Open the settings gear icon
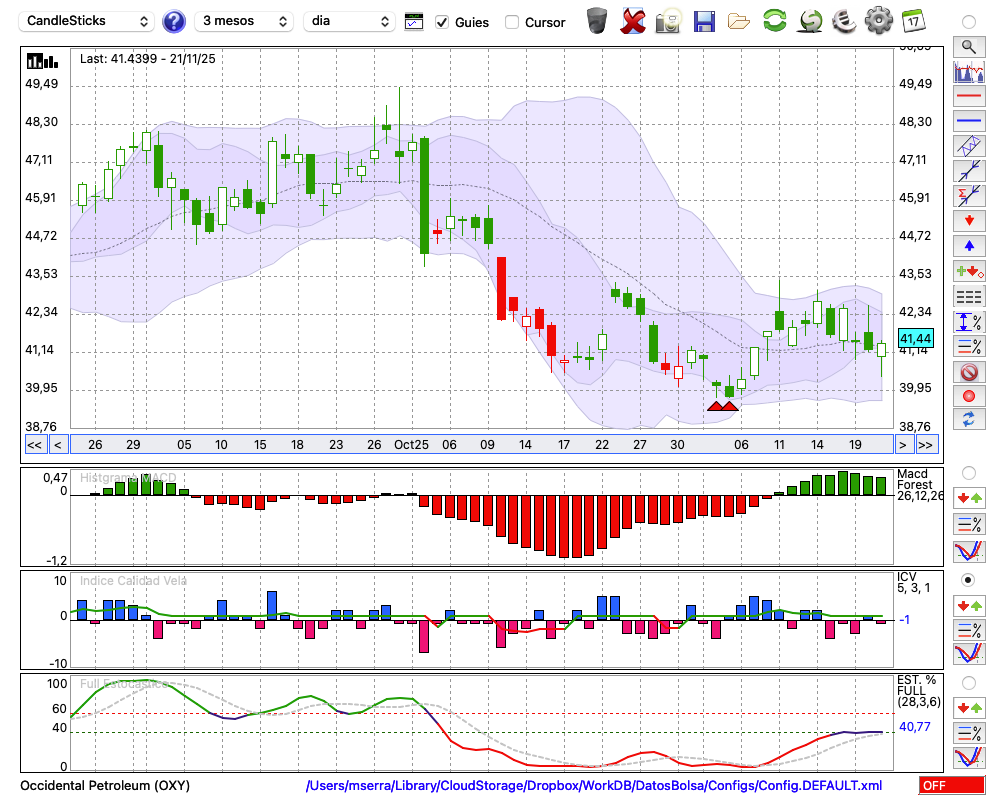The height and width of the screenshot is (800, 1000). (x=878, y=21)
